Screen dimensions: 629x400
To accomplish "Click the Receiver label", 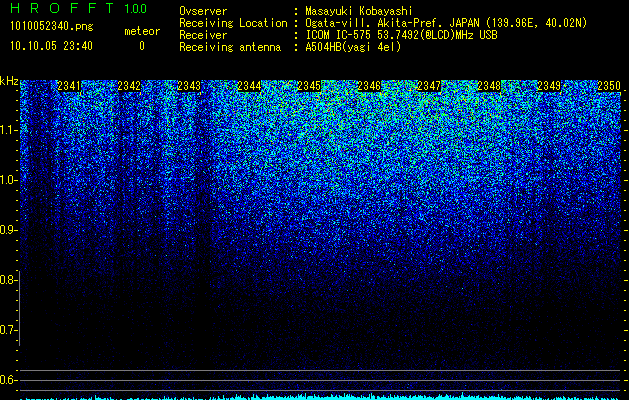I will 203,35.
